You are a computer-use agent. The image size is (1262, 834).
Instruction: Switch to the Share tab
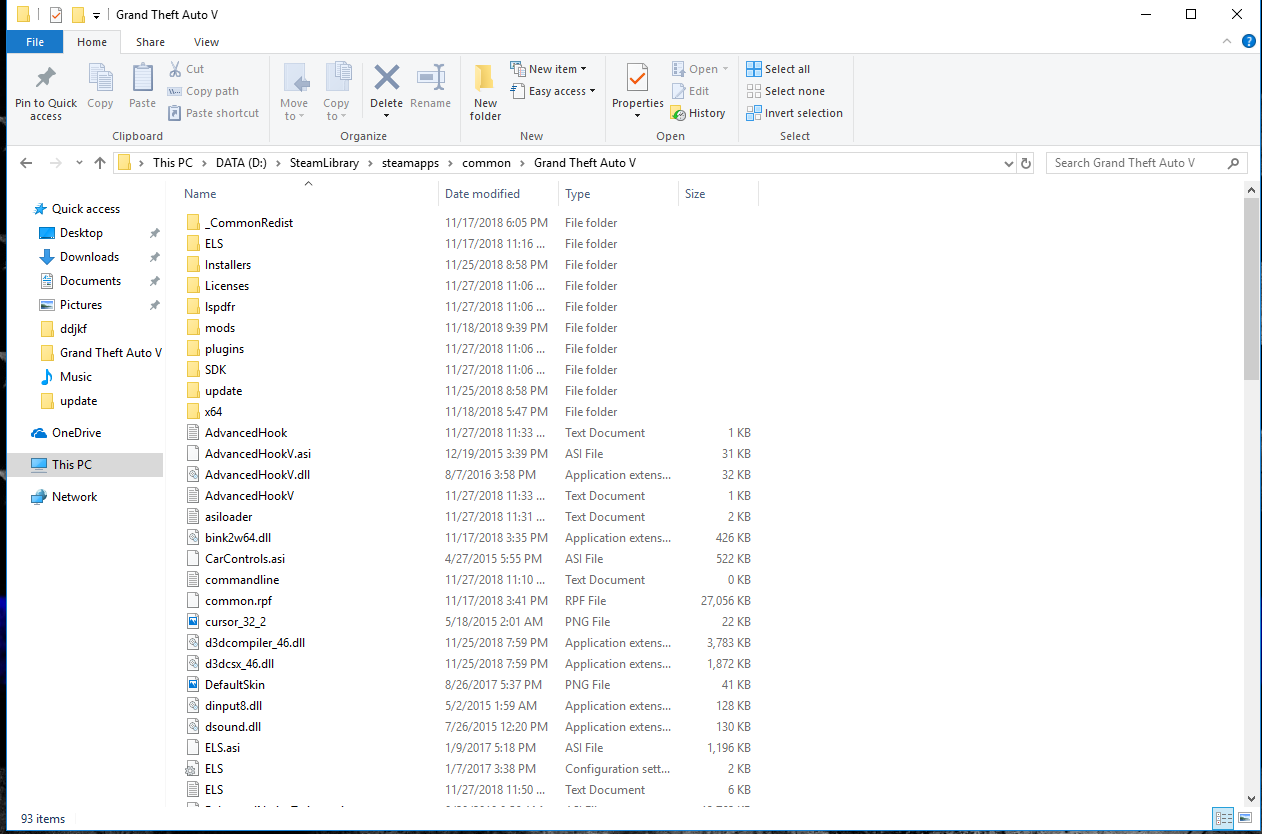(x=151, y=42)
